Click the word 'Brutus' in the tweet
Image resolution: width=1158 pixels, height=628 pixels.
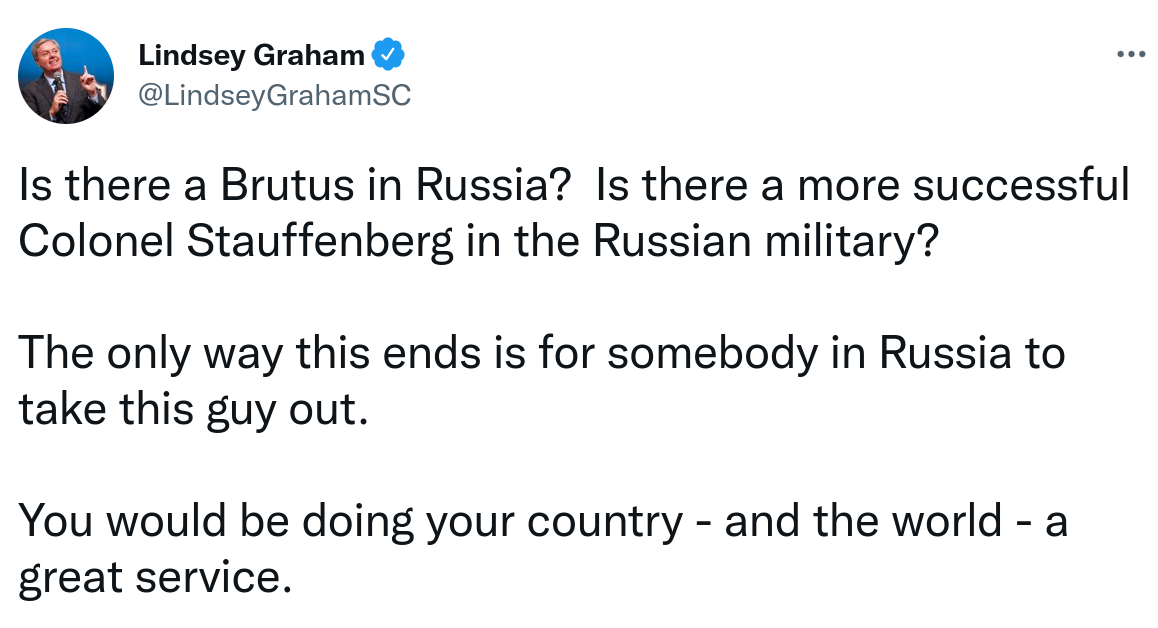tap(287, 185)
